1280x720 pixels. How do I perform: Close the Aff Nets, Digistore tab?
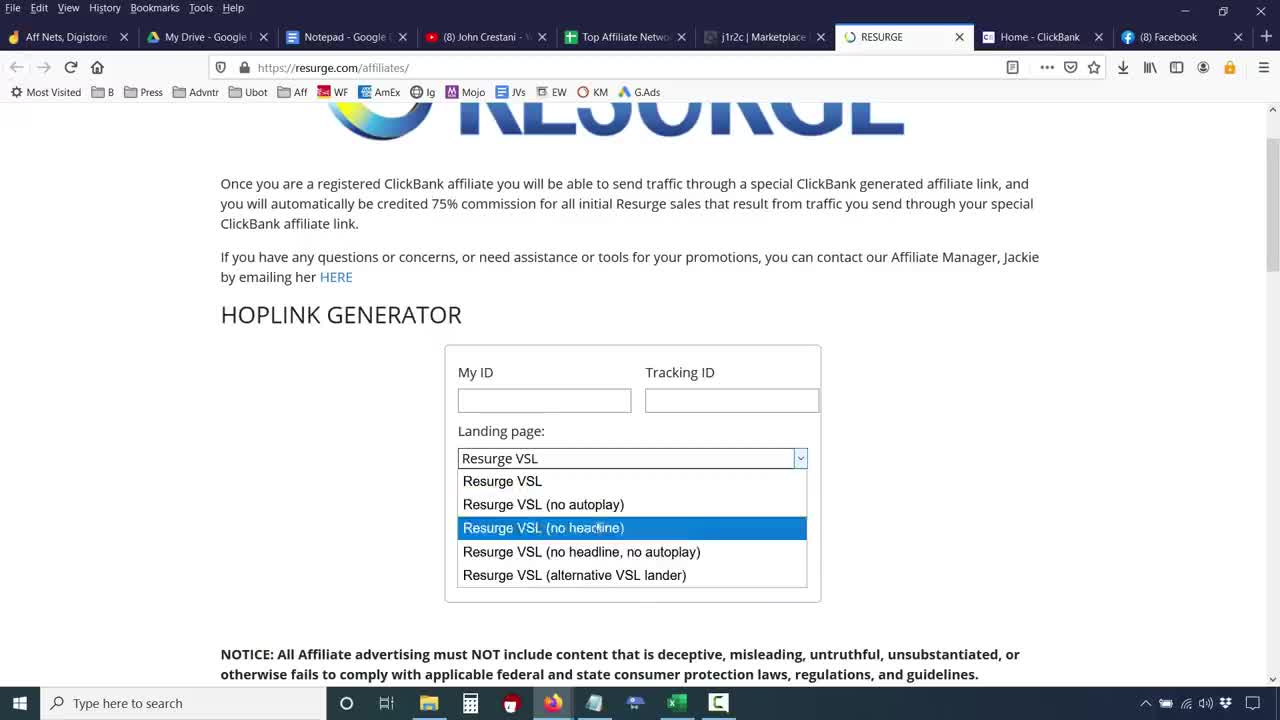(x=124, y=37)
